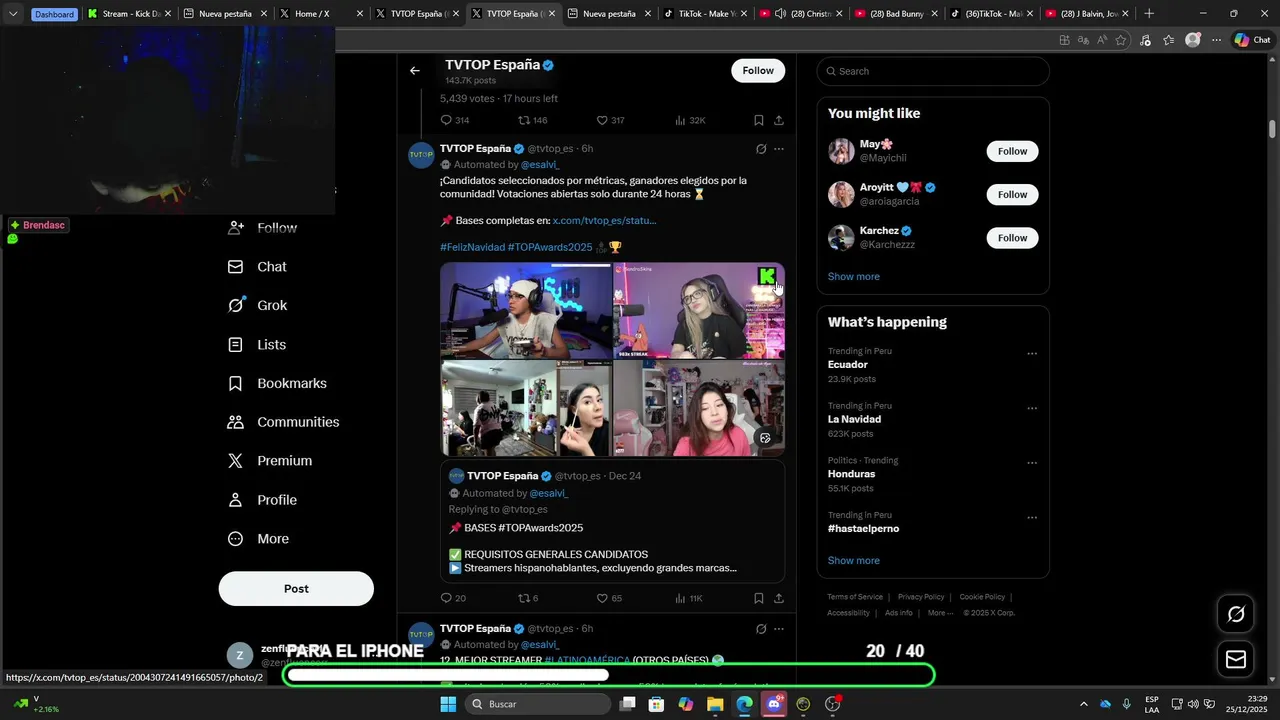Open a new browser tab
1280x720 pixels.
1149,14
